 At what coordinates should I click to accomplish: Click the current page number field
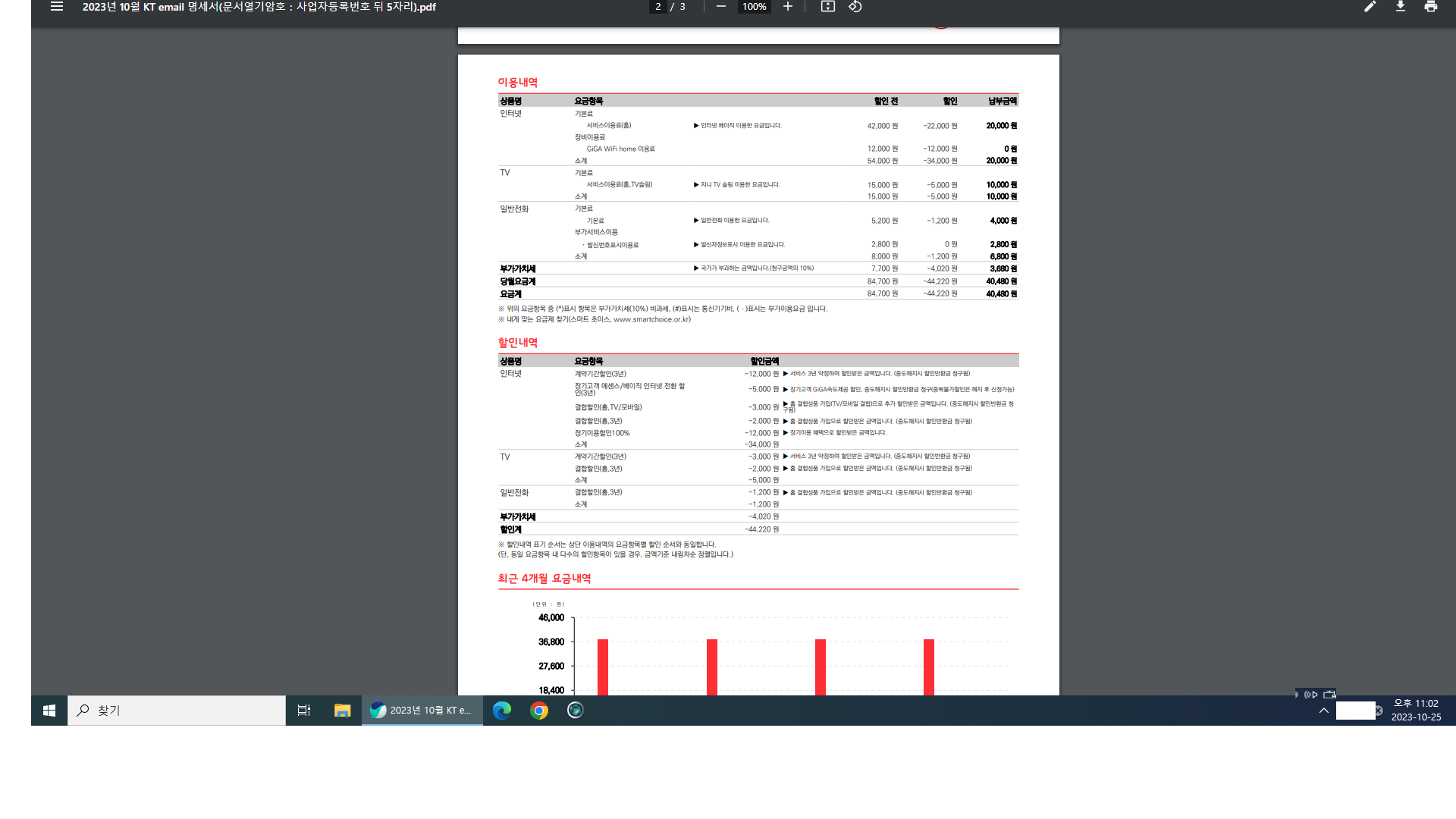(x=657, y=7)
